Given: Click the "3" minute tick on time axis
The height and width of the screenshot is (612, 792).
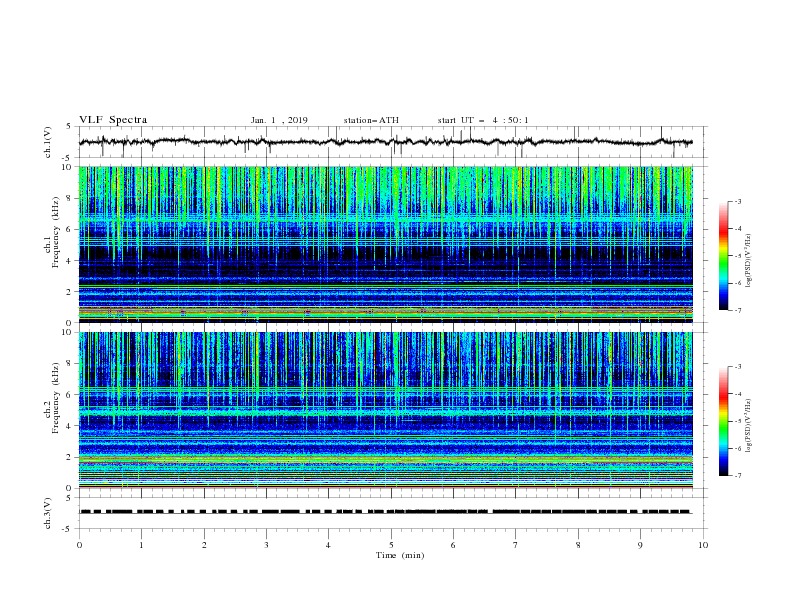Looking at the screenshot, I should coord(266,545).
